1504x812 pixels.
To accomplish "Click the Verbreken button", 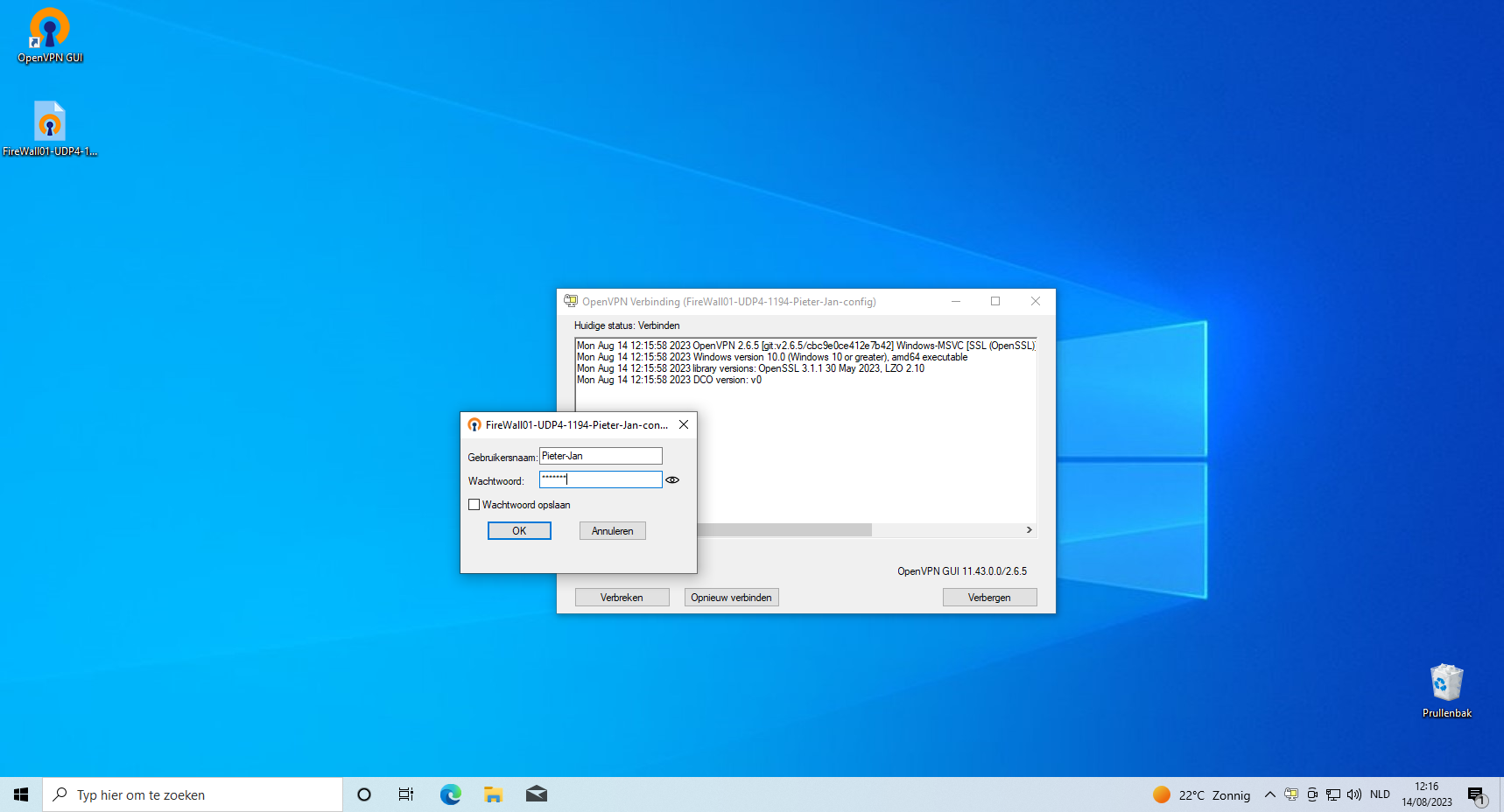I will tap(622, 598).
